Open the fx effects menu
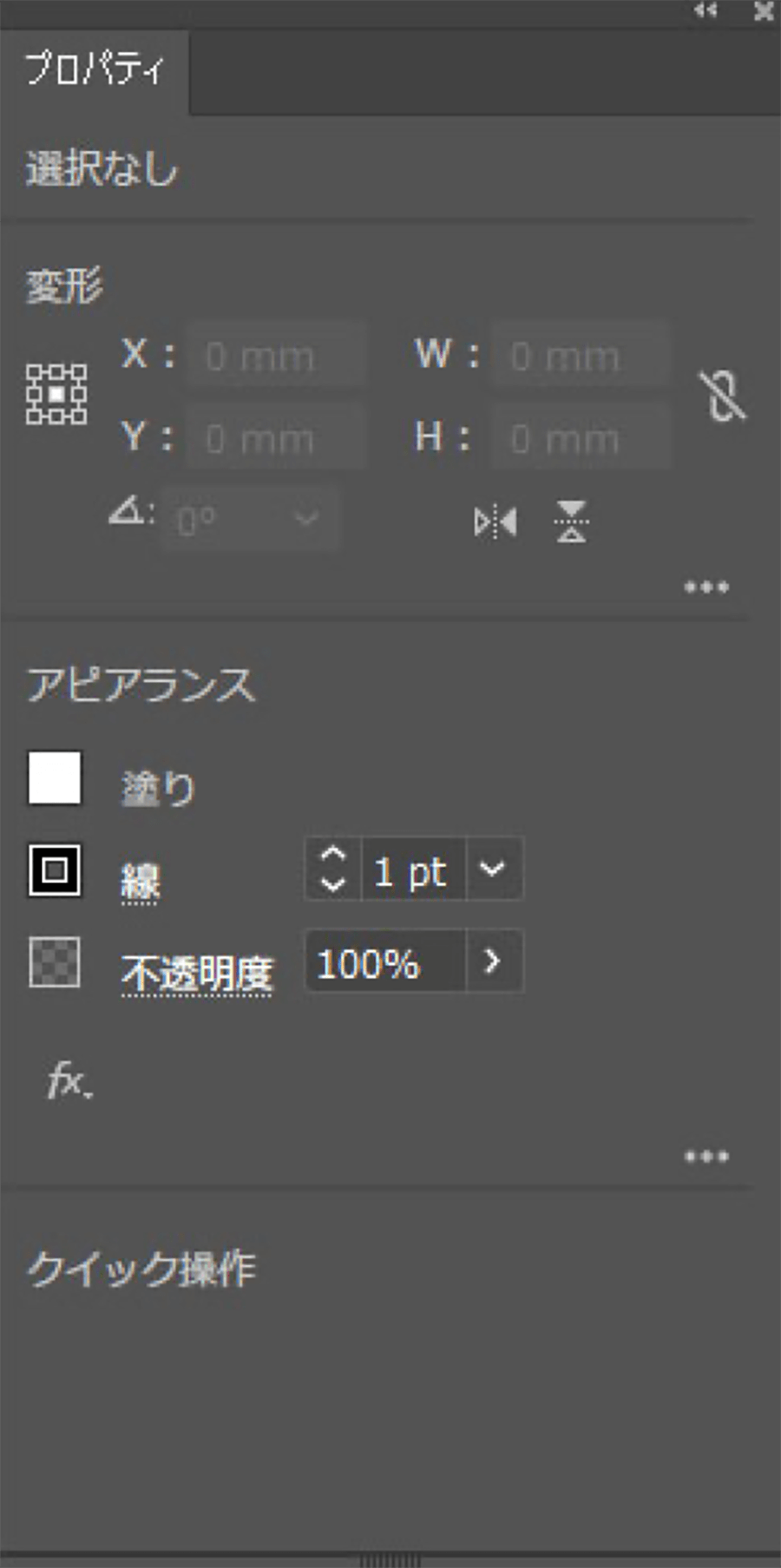 click(69, 1082)
